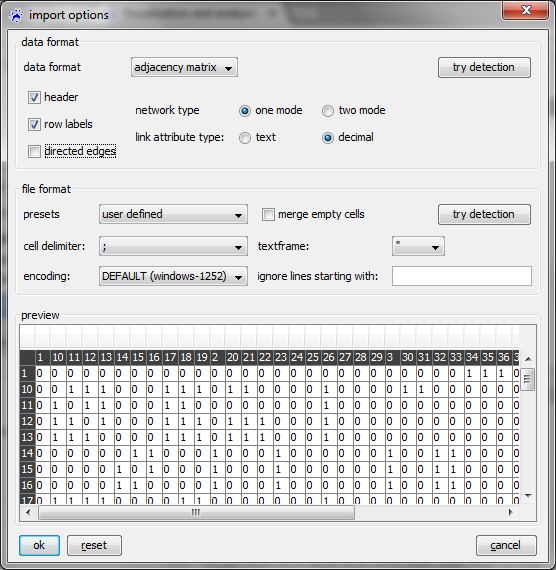The width and height of the screenshot is (556, 570).
Task: Click preview column header 36
Action: tap(504, 358)
